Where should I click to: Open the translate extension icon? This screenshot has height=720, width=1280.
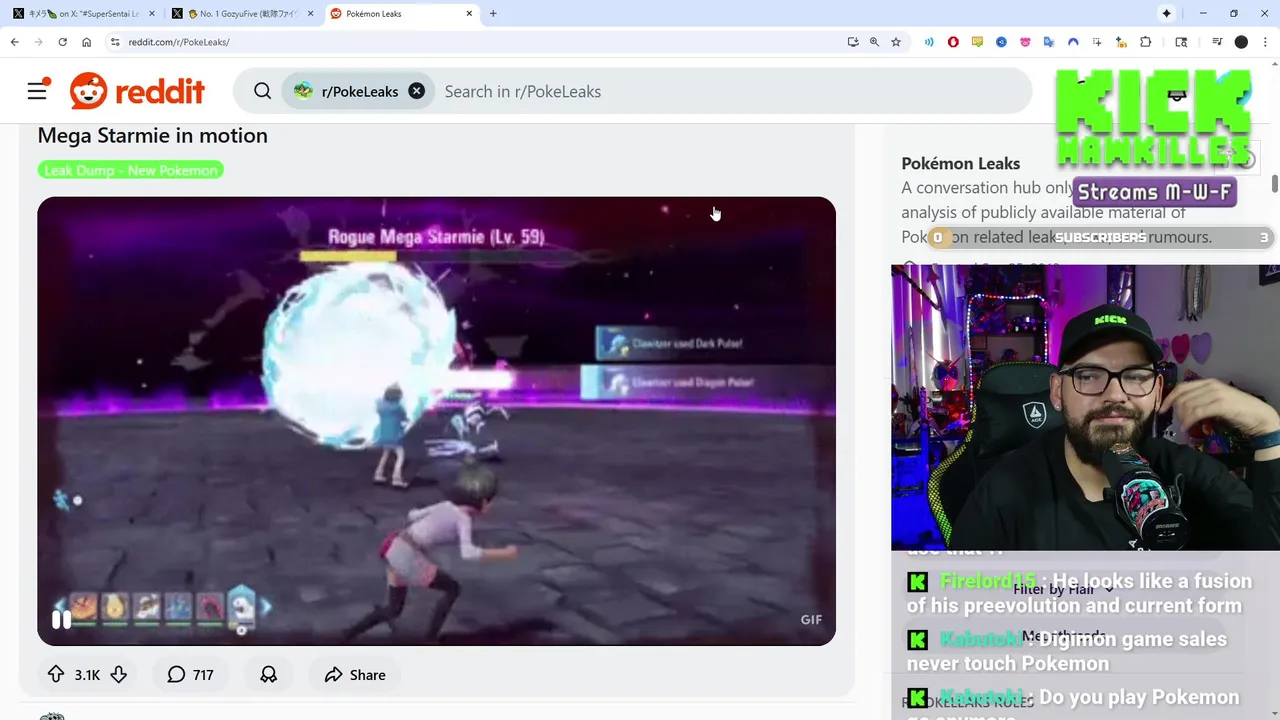click(x=1049, y=42)
